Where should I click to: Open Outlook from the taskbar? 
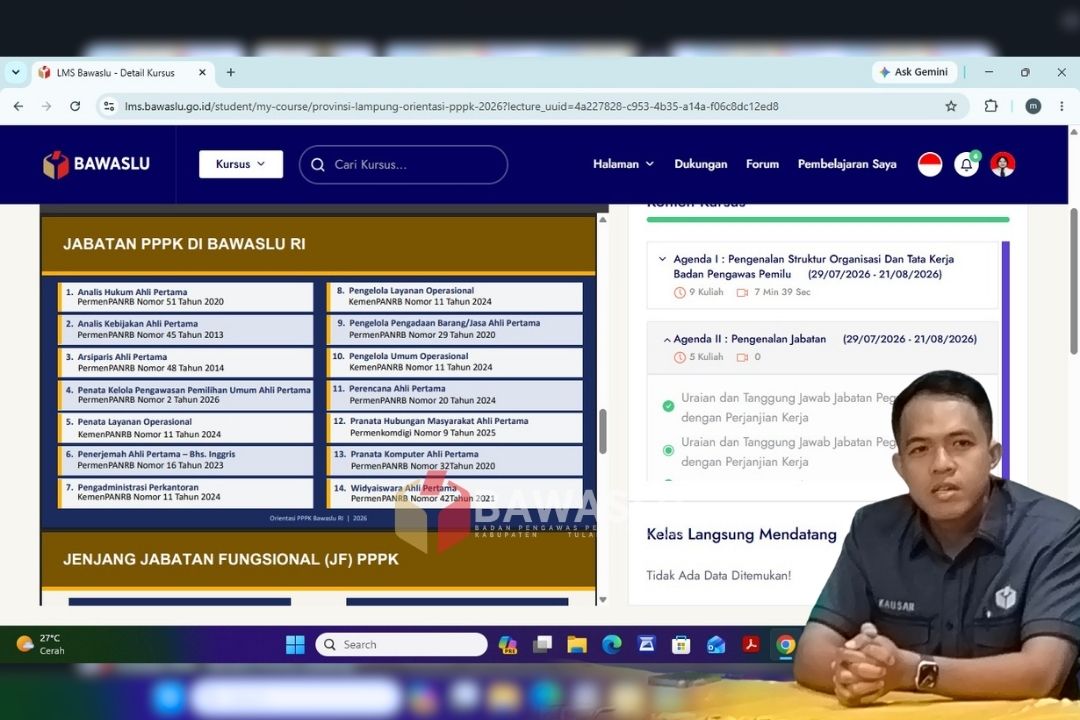[x=716, y=644]
